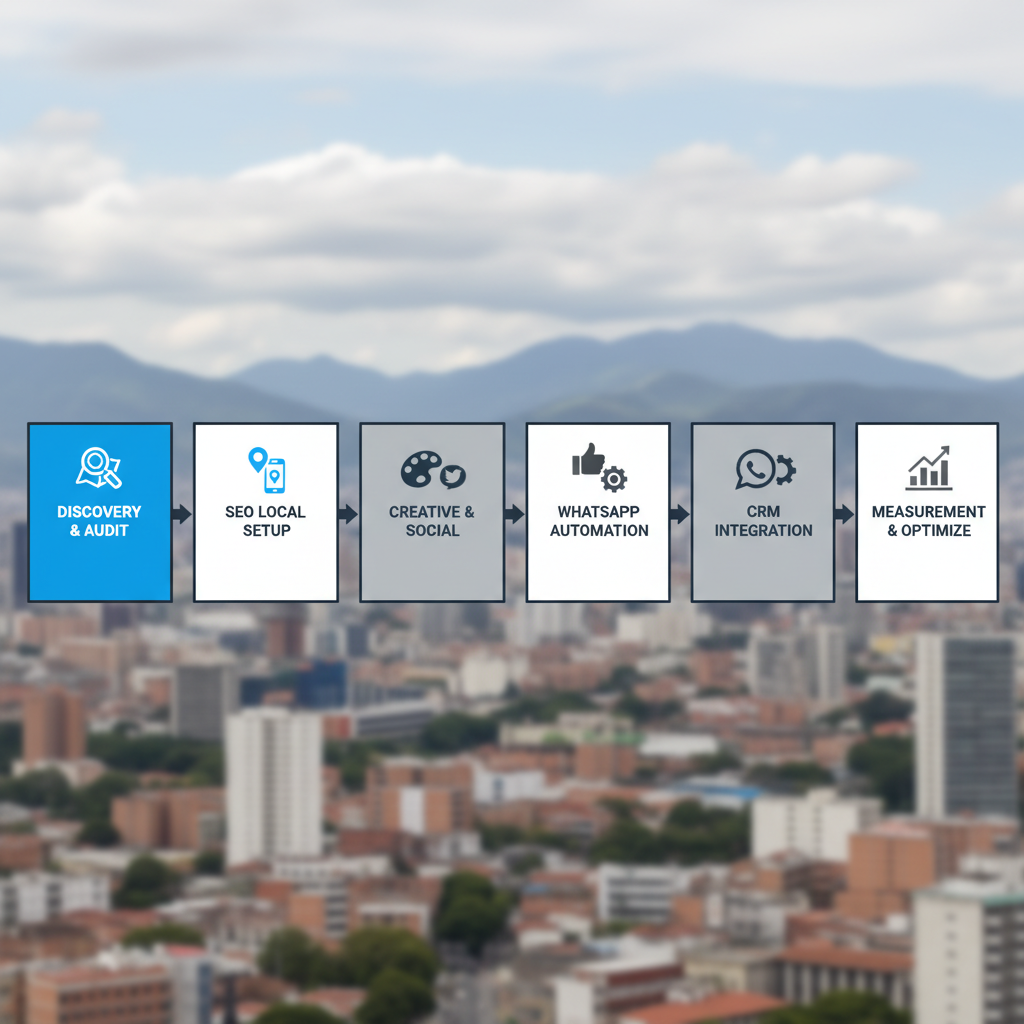Open the CRM Integration label text
This screenshot has width=1024, height=1024.
[763, 521]
